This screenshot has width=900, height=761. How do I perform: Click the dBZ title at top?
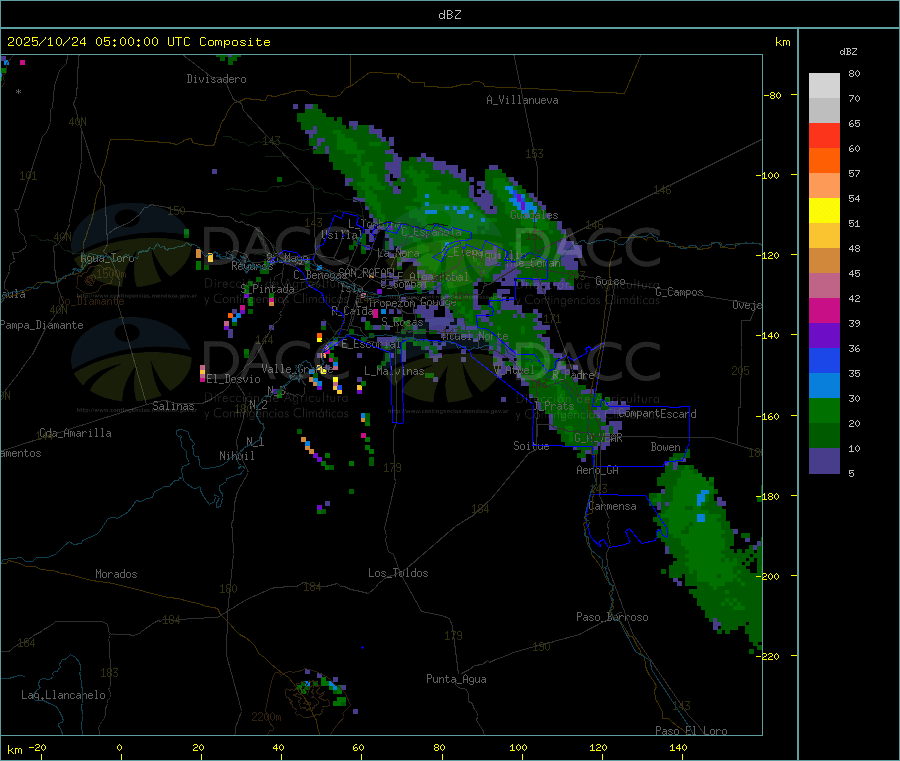(449, 15)
